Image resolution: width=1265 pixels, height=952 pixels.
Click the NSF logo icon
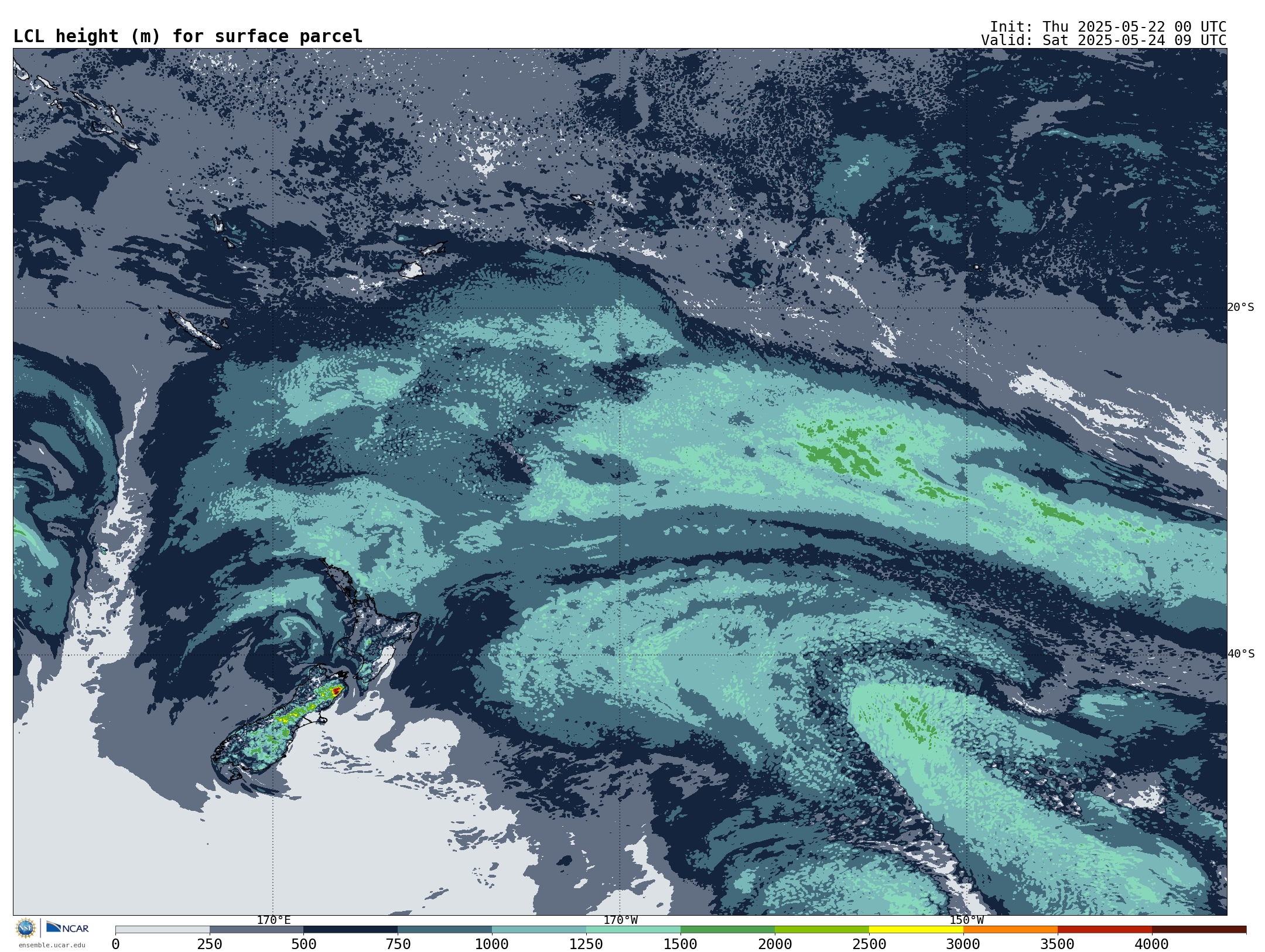(x=26, y=928)
